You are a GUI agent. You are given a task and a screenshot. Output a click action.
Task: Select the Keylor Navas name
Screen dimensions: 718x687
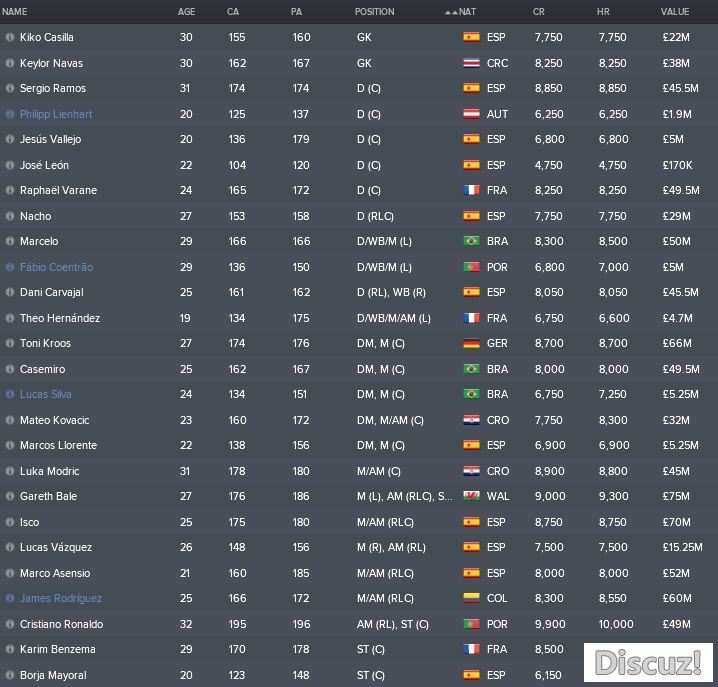coord(51,63)
